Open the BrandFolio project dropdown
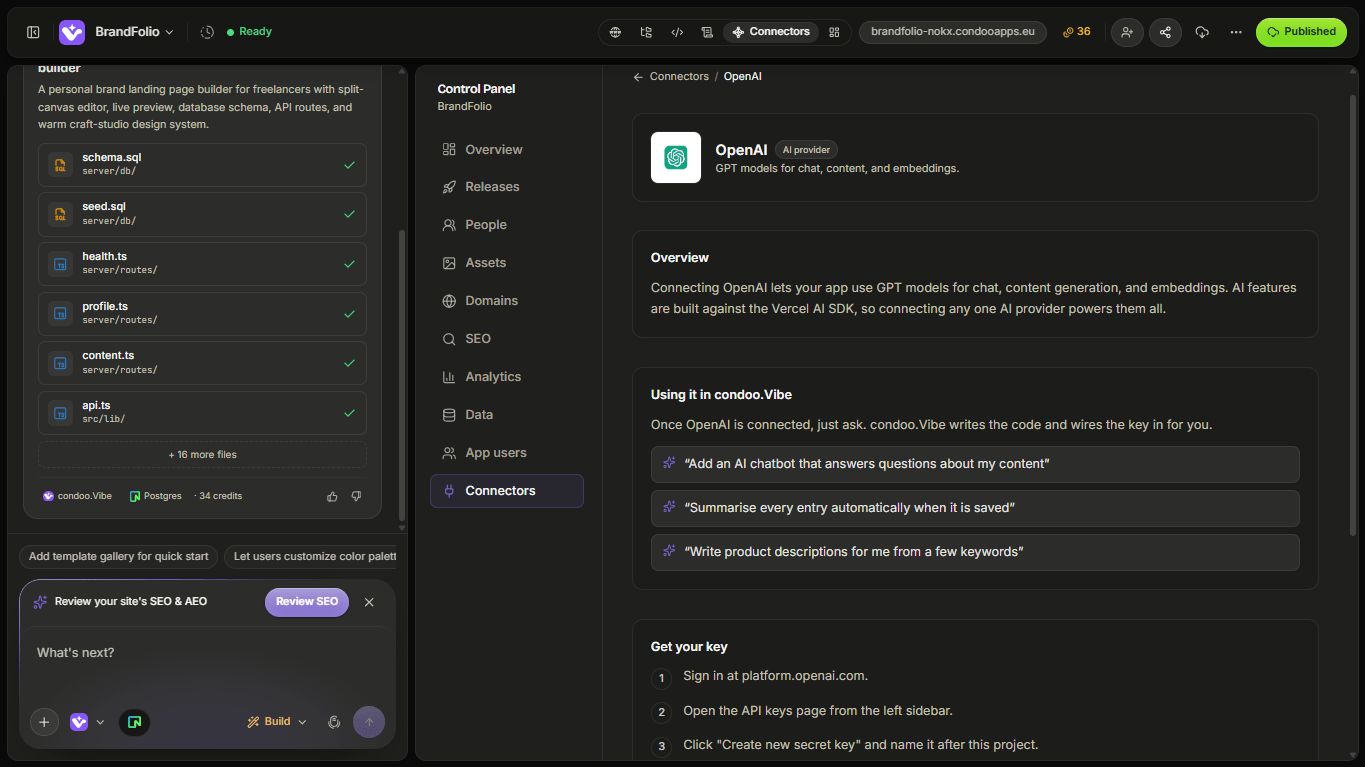This screenshot has height=767, width=1365. (134, 32)
